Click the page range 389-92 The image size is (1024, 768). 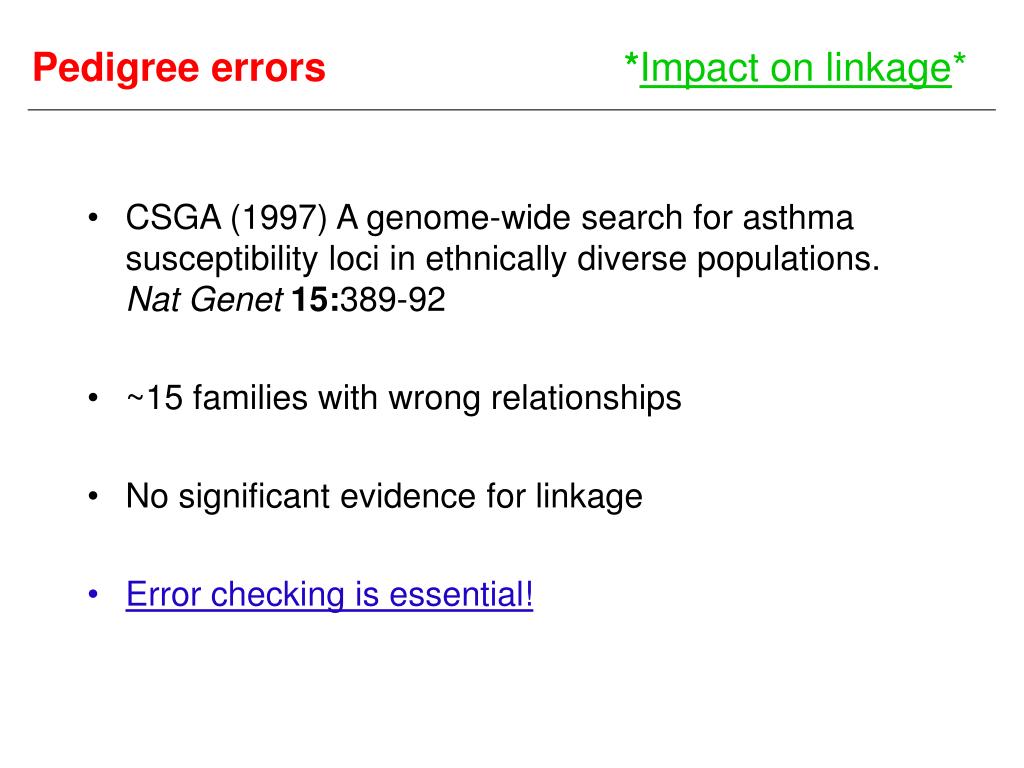point(392,300)
